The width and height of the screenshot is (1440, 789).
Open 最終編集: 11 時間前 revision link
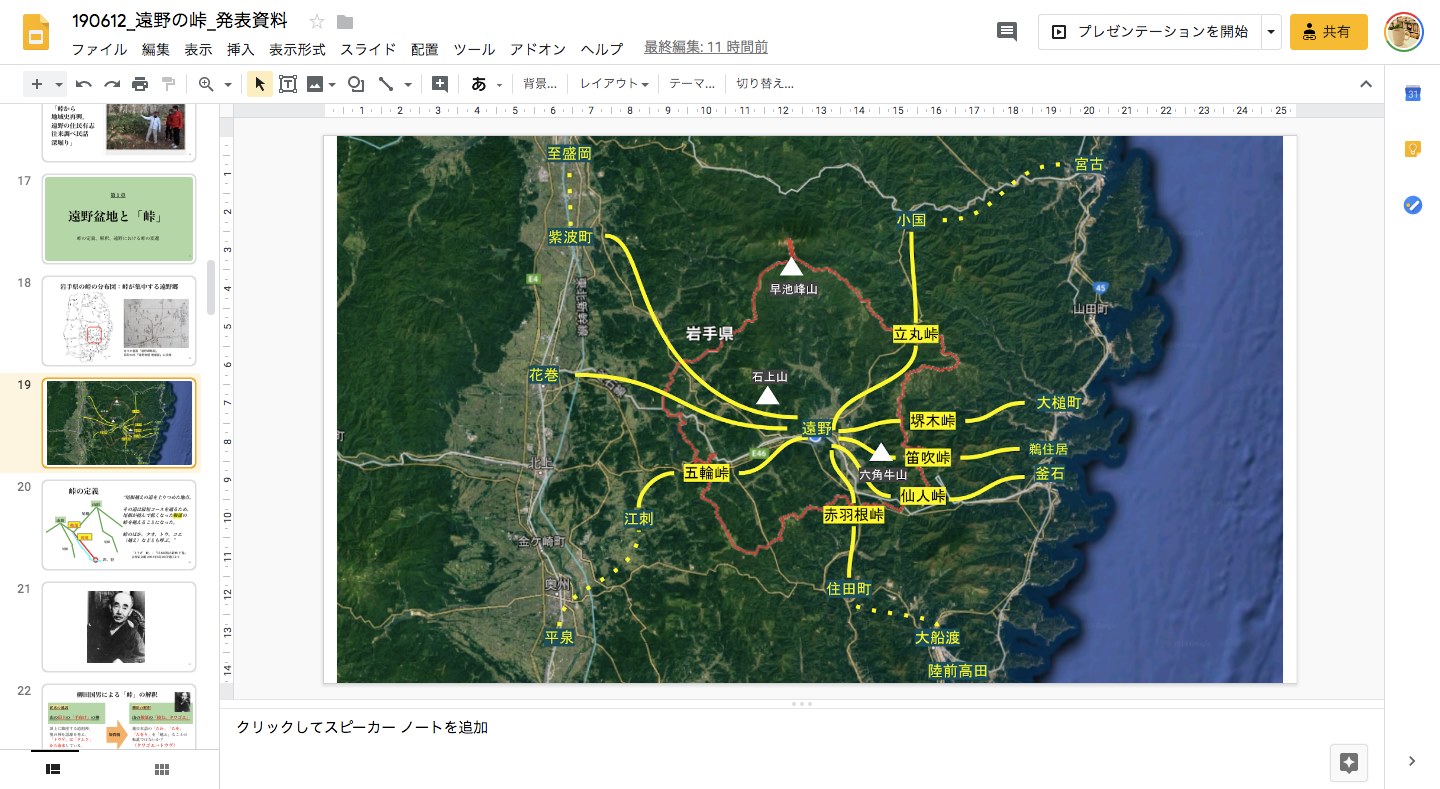[706, 47]
